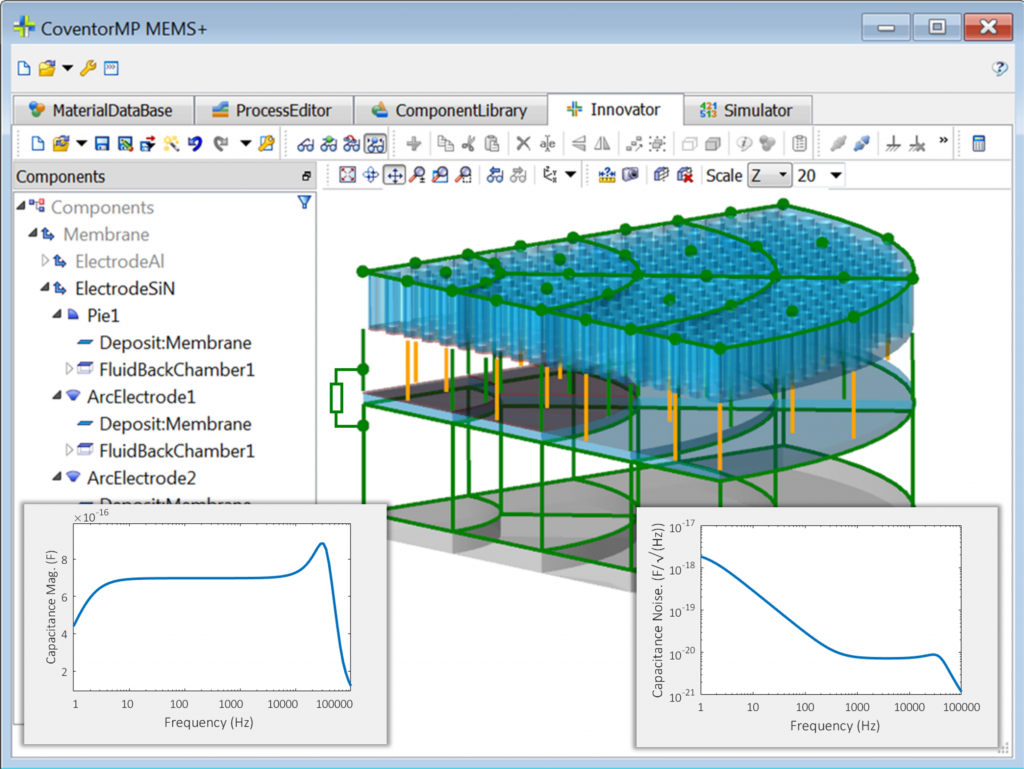Screen dimensions: 1024x769
Task: Open the dropdown arrow beside the redo icon
Action: 245,144
